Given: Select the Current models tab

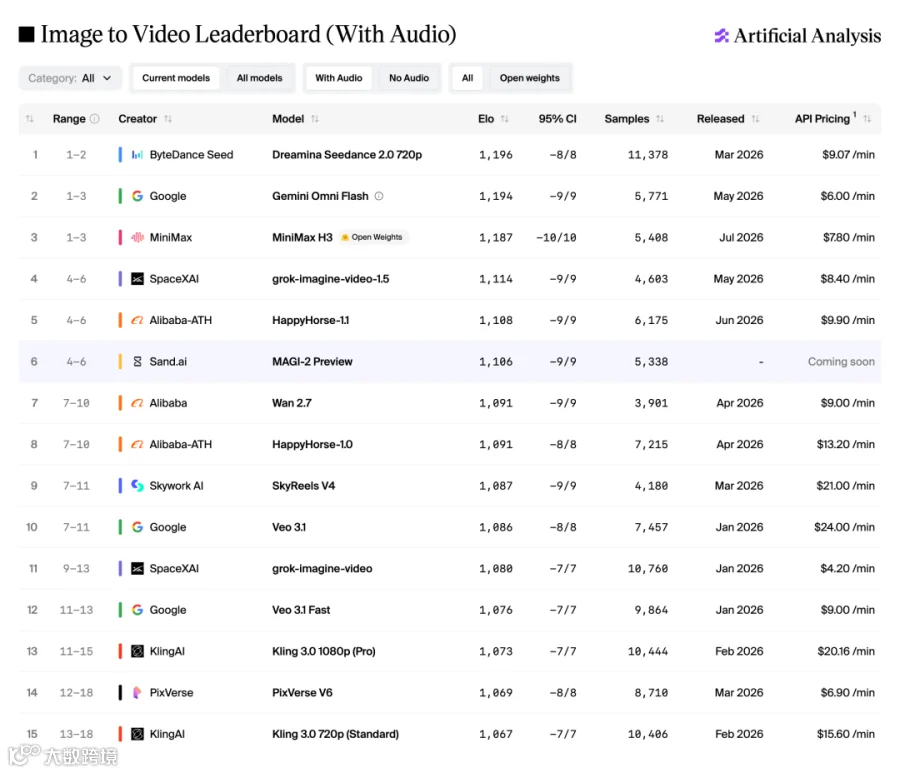Looking at the screenshot, I should click(x=176, y=78).
